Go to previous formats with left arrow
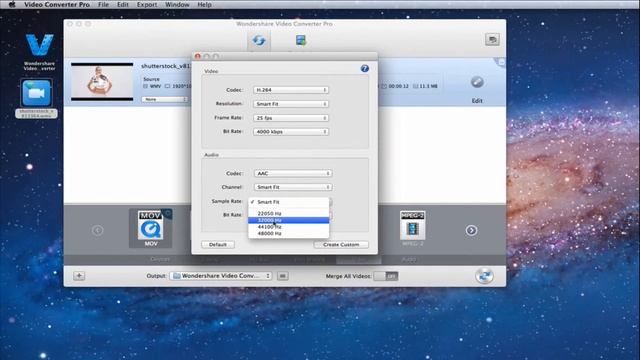 (x=98, y=231)
